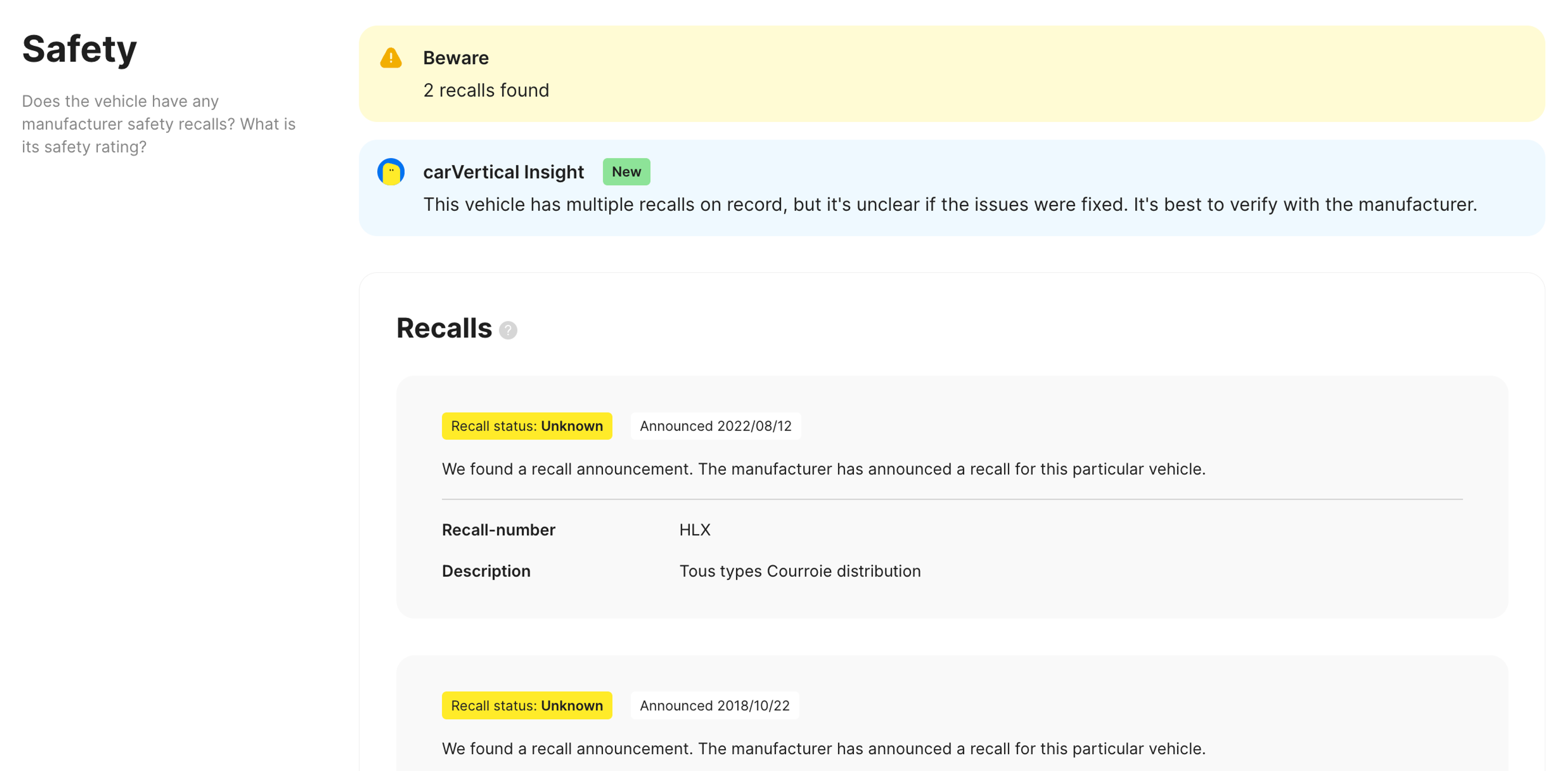The width and height of the screenshot is (1568, 771).
Task: Click the carVertical Insight title
Action: click(x=503, y=172)
